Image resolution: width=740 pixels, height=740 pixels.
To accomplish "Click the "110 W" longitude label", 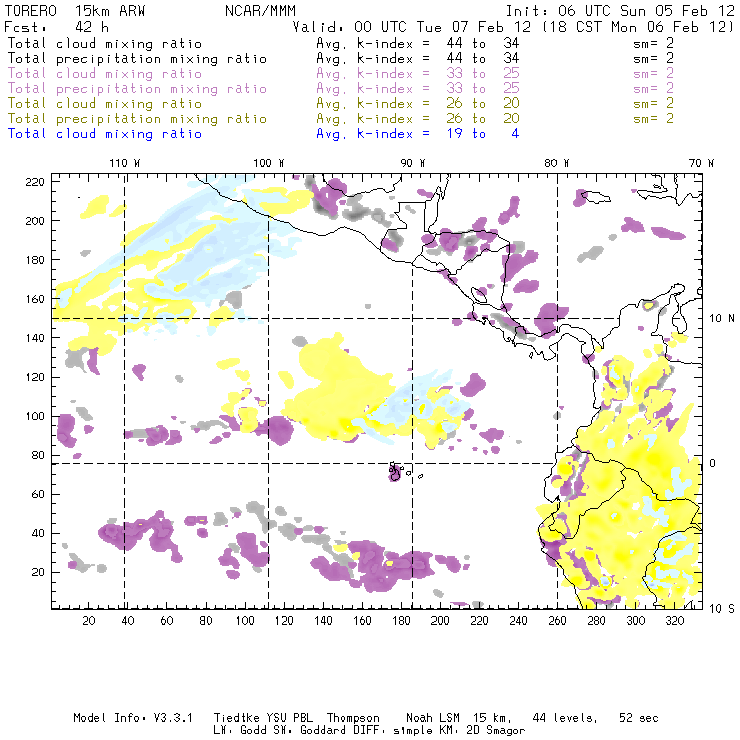I will pyautogui.click(x=125, y=163).
